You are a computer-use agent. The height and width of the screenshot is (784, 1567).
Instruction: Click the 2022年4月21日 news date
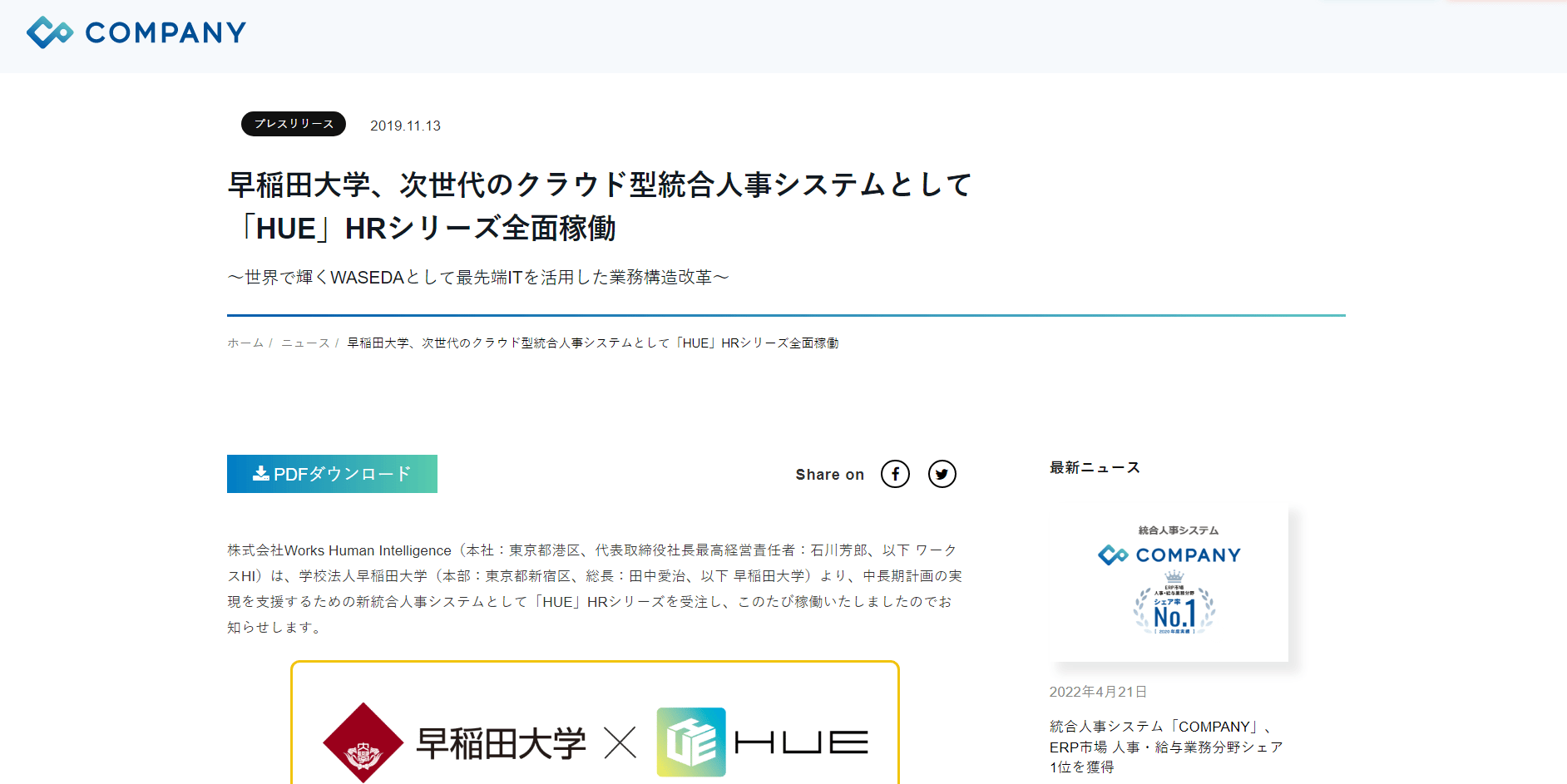(1098, 692)
